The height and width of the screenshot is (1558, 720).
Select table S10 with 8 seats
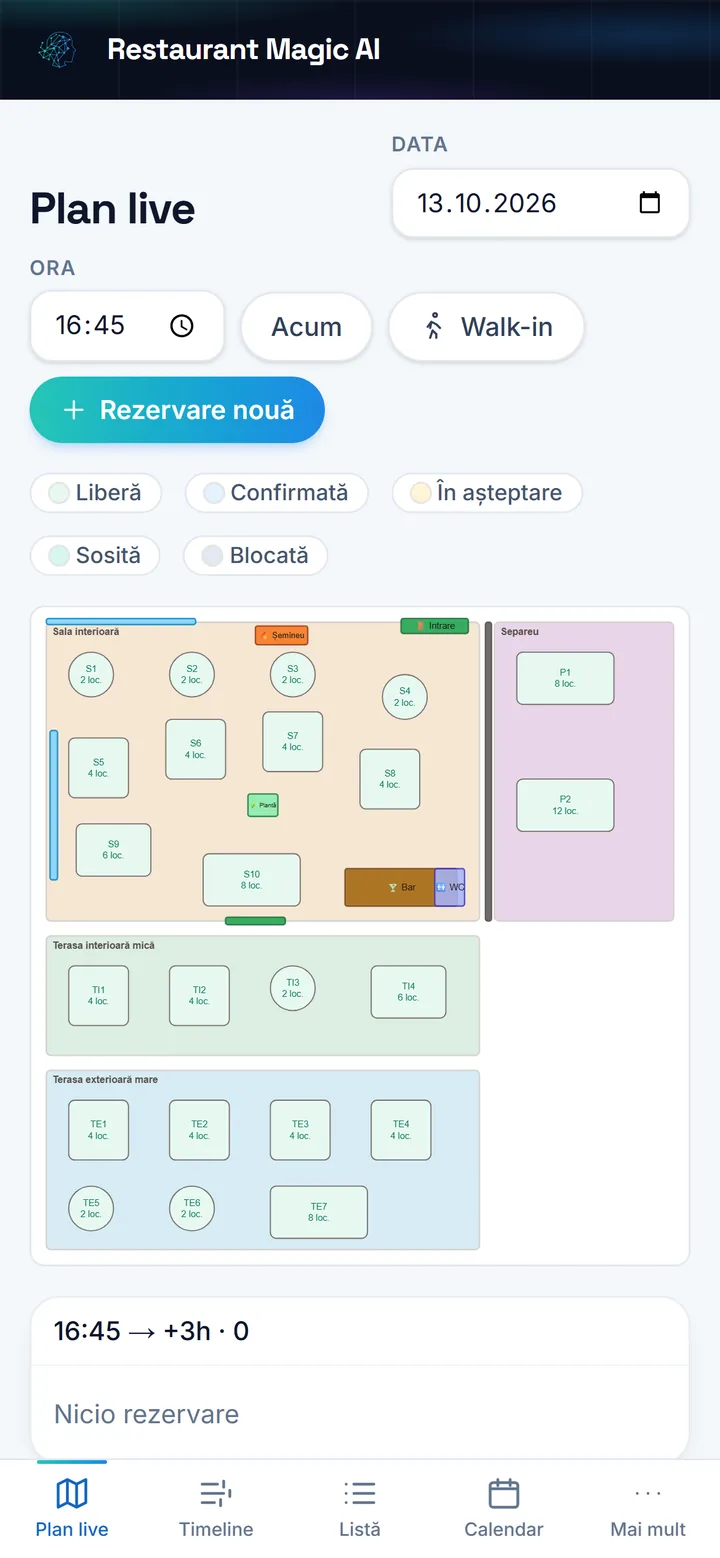pos(252,880)
